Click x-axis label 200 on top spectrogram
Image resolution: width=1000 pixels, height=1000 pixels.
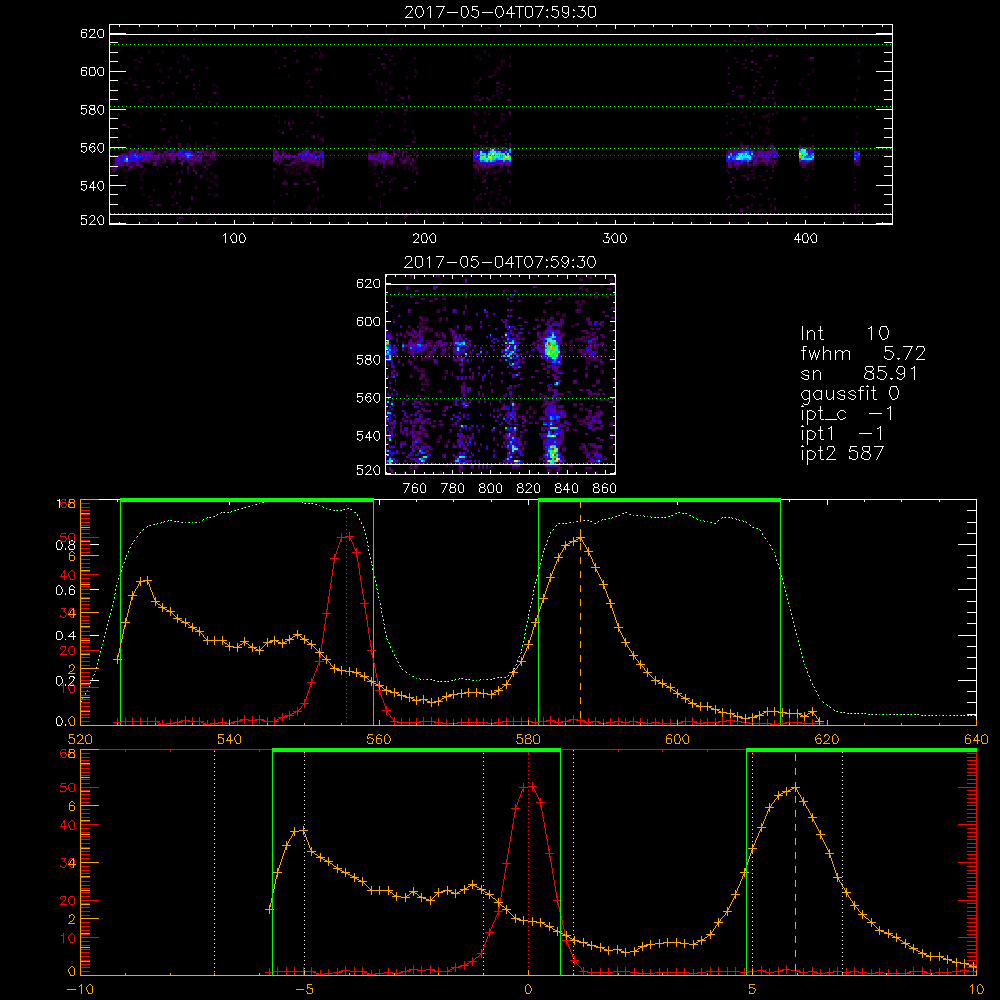pyautogui.click(x=424, y=239)
